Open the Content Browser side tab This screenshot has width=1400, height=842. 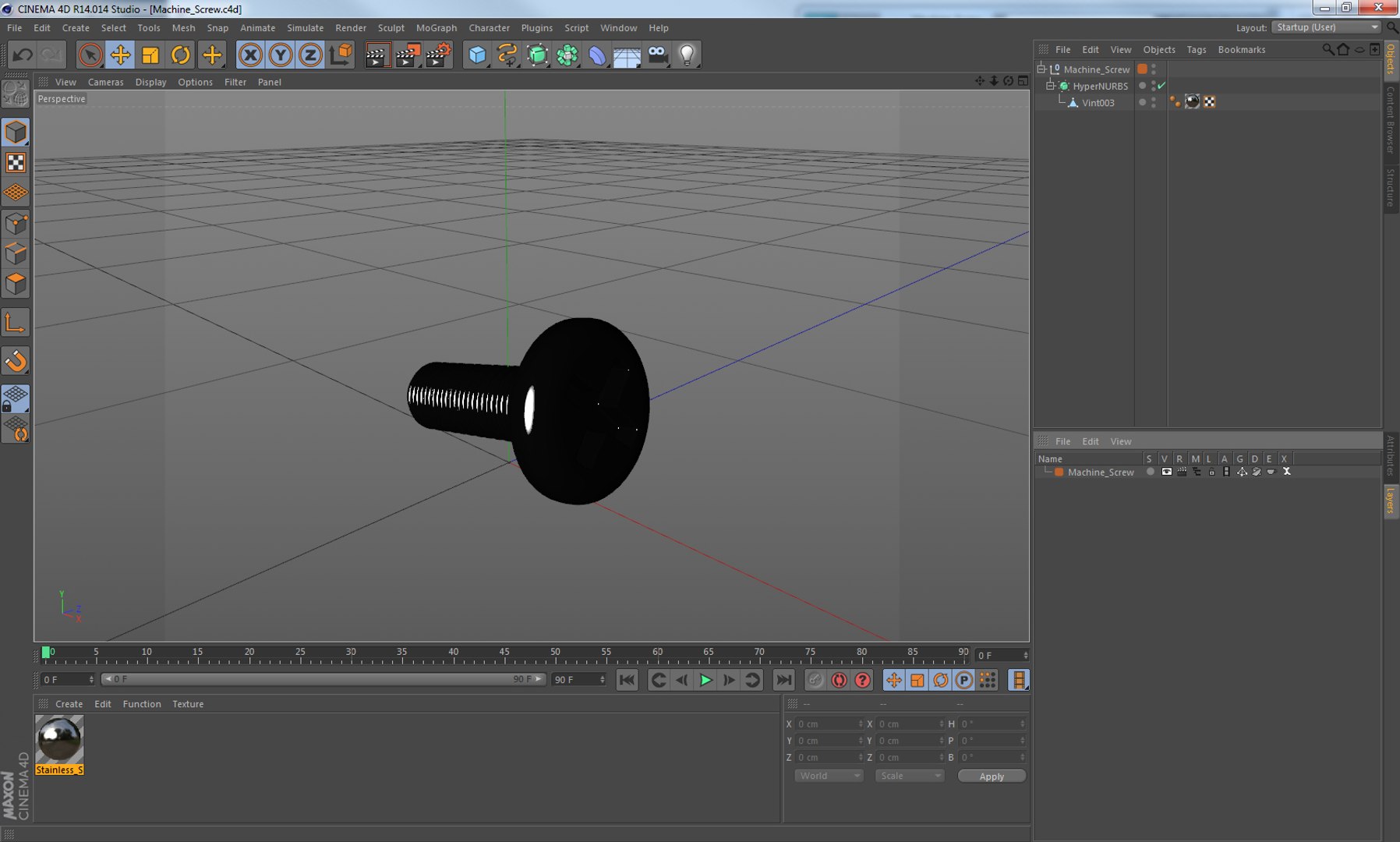click(1391, 120)
